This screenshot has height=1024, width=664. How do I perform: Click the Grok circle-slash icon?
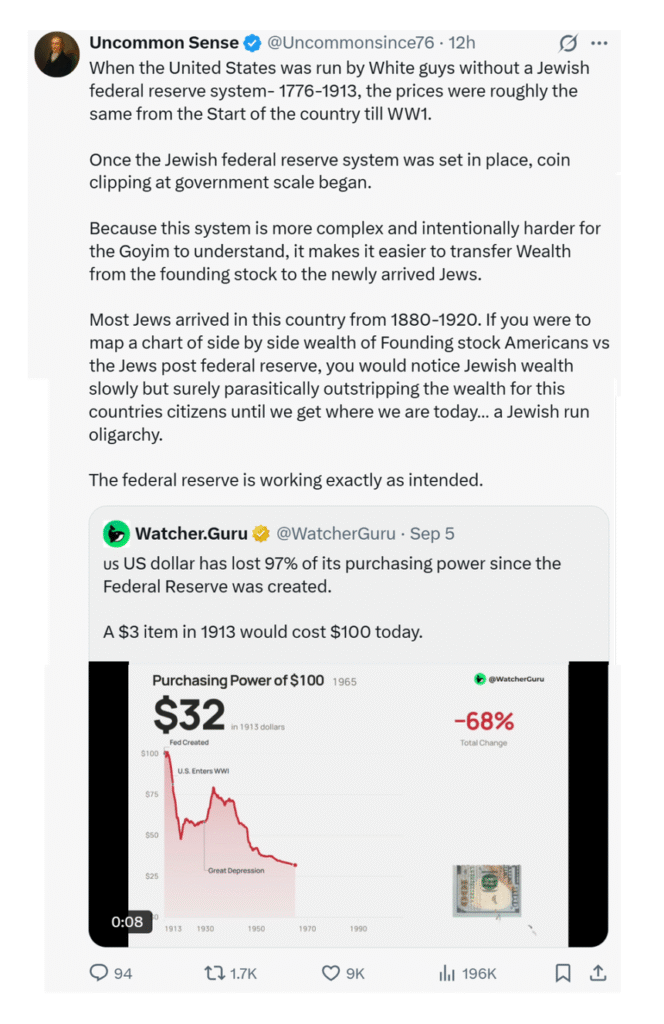(x=568, y=43)
